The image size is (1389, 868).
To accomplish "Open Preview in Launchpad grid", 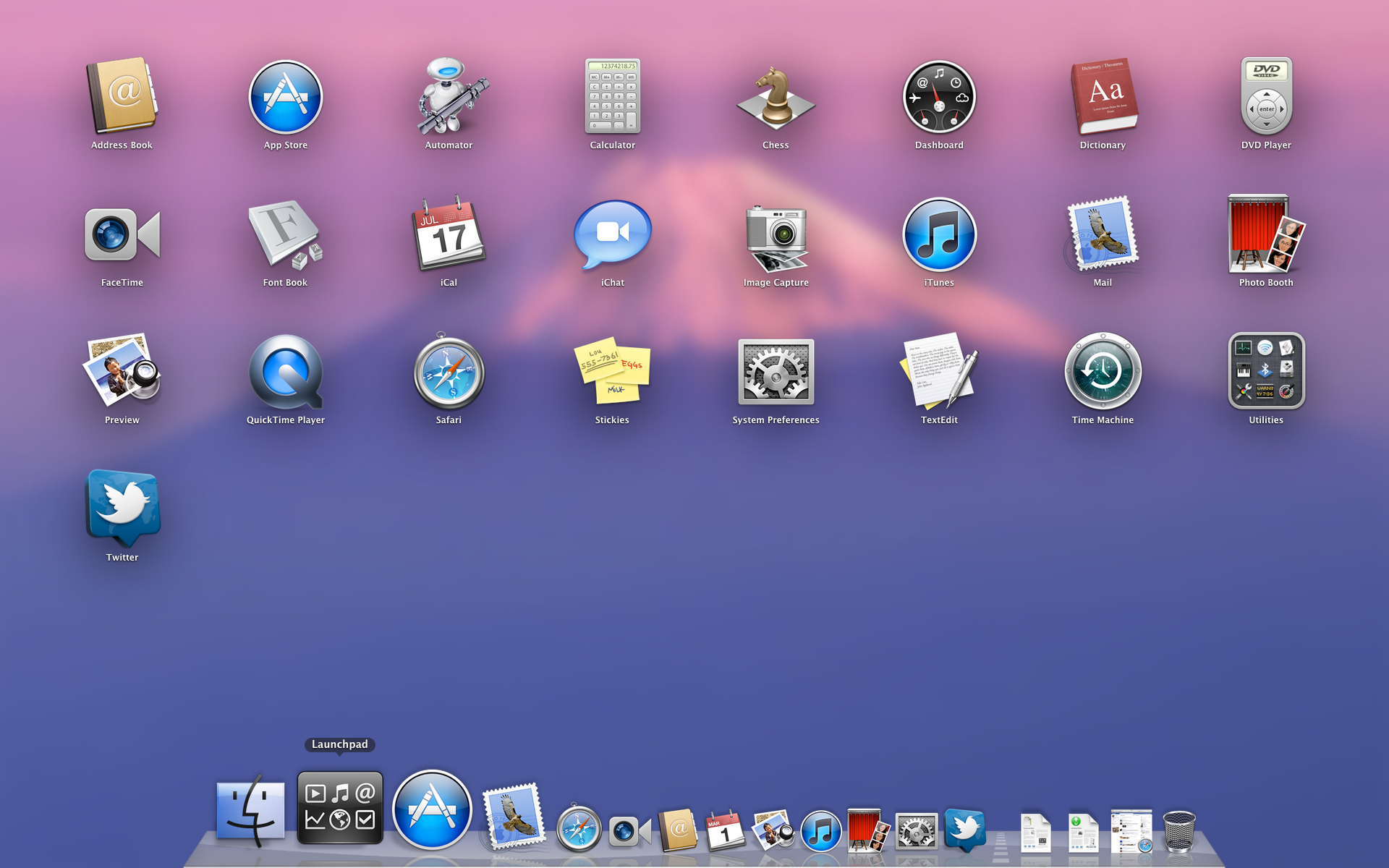I will pos(122,370).
